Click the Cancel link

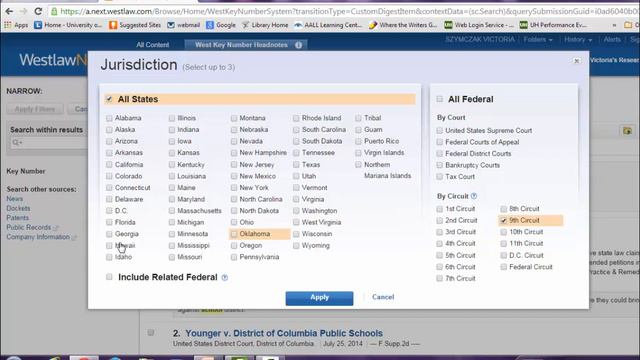pyautogui.click(x=383, y=297)
